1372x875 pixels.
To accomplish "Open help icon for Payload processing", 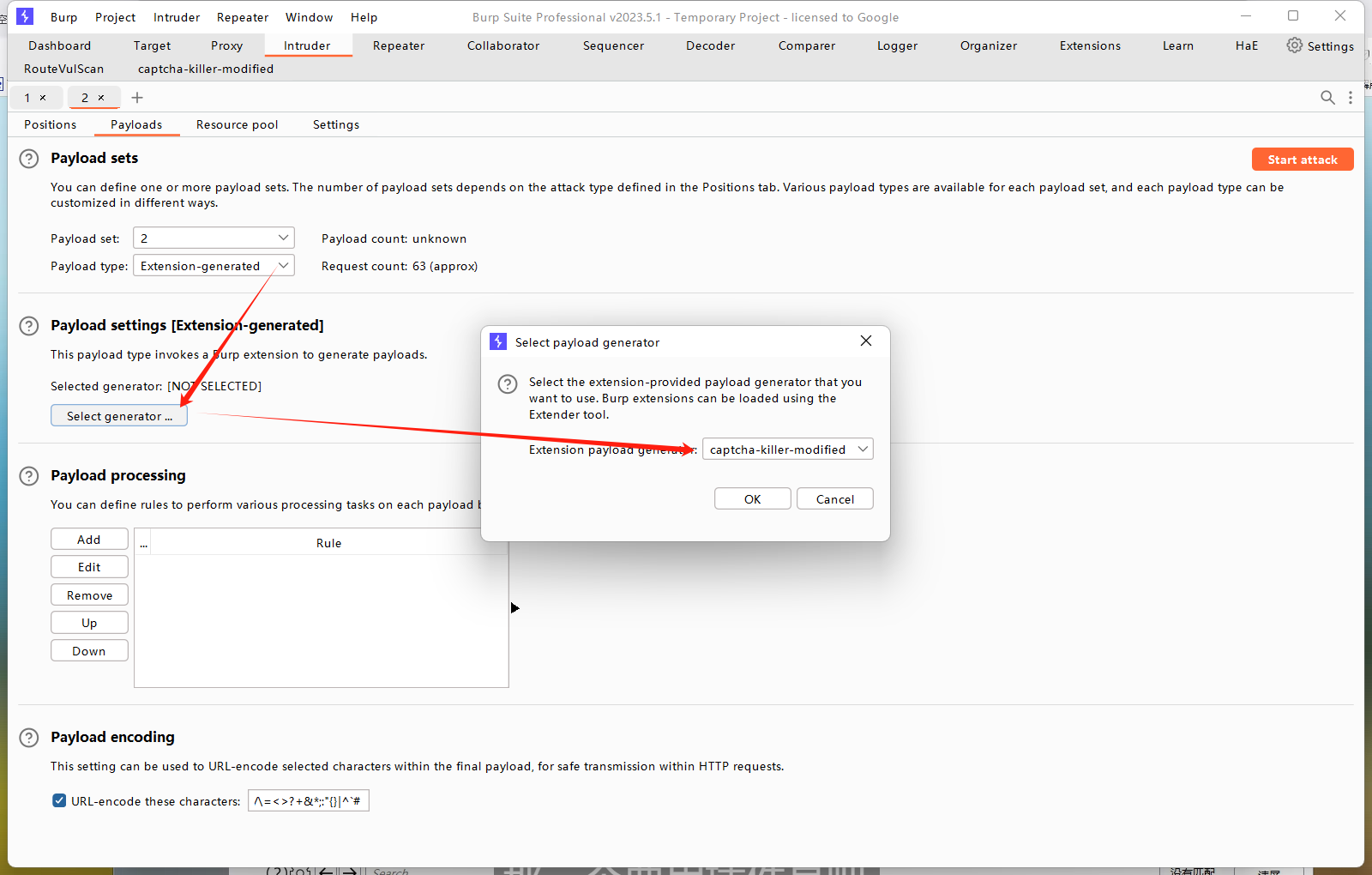I will [29, 476].
